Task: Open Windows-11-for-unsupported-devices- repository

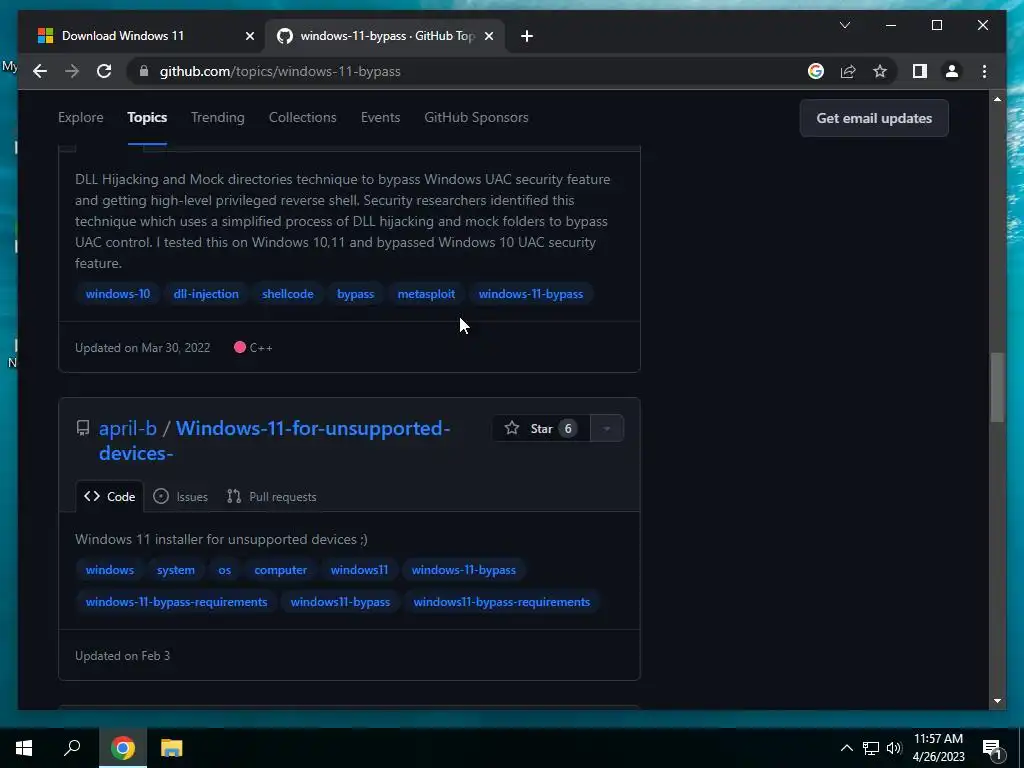Action: coord(274,440)
